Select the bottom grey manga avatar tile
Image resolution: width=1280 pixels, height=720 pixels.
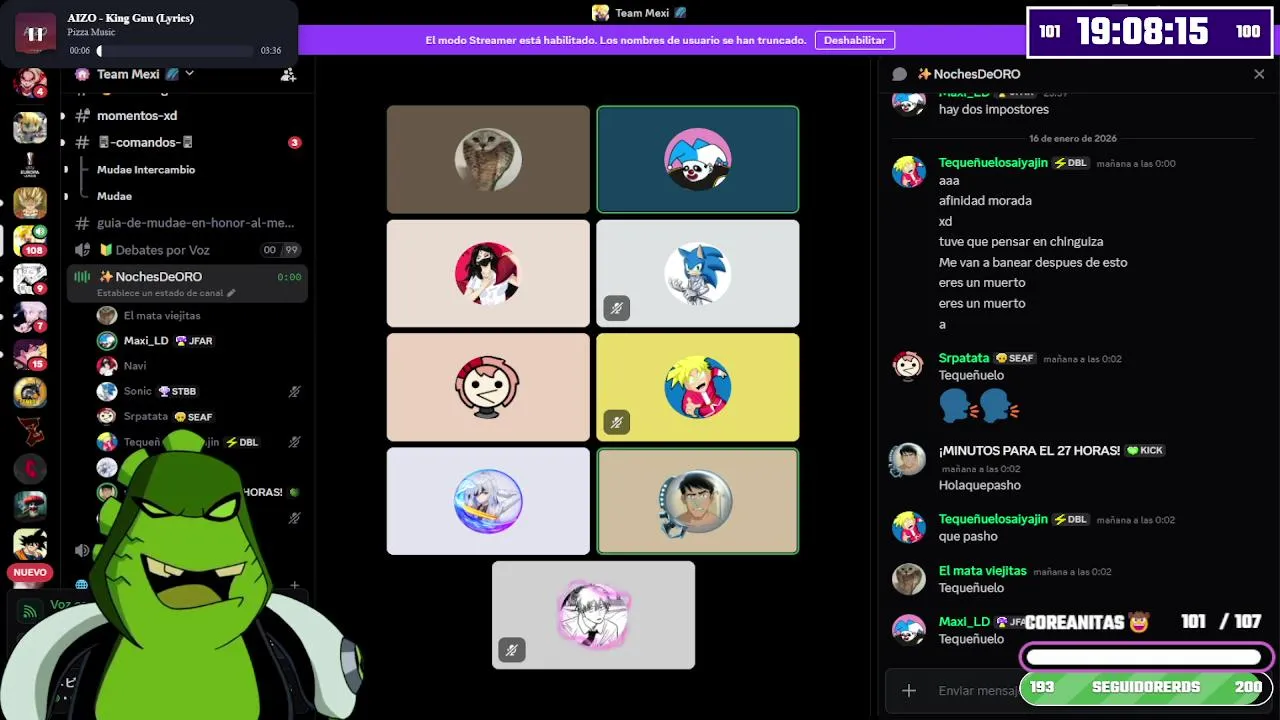pyautogui.click(x=593, y=615)
